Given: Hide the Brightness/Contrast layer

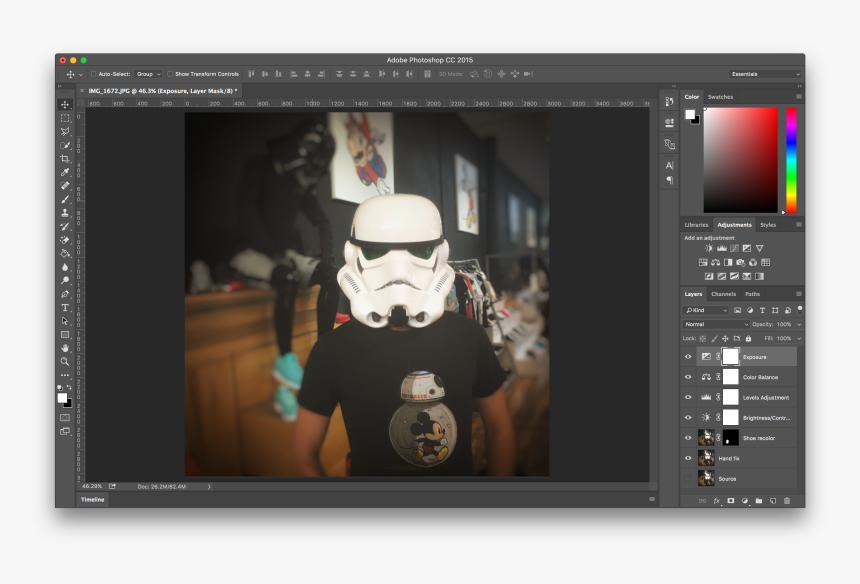Looking at the screenshot, I should (688, 417).
